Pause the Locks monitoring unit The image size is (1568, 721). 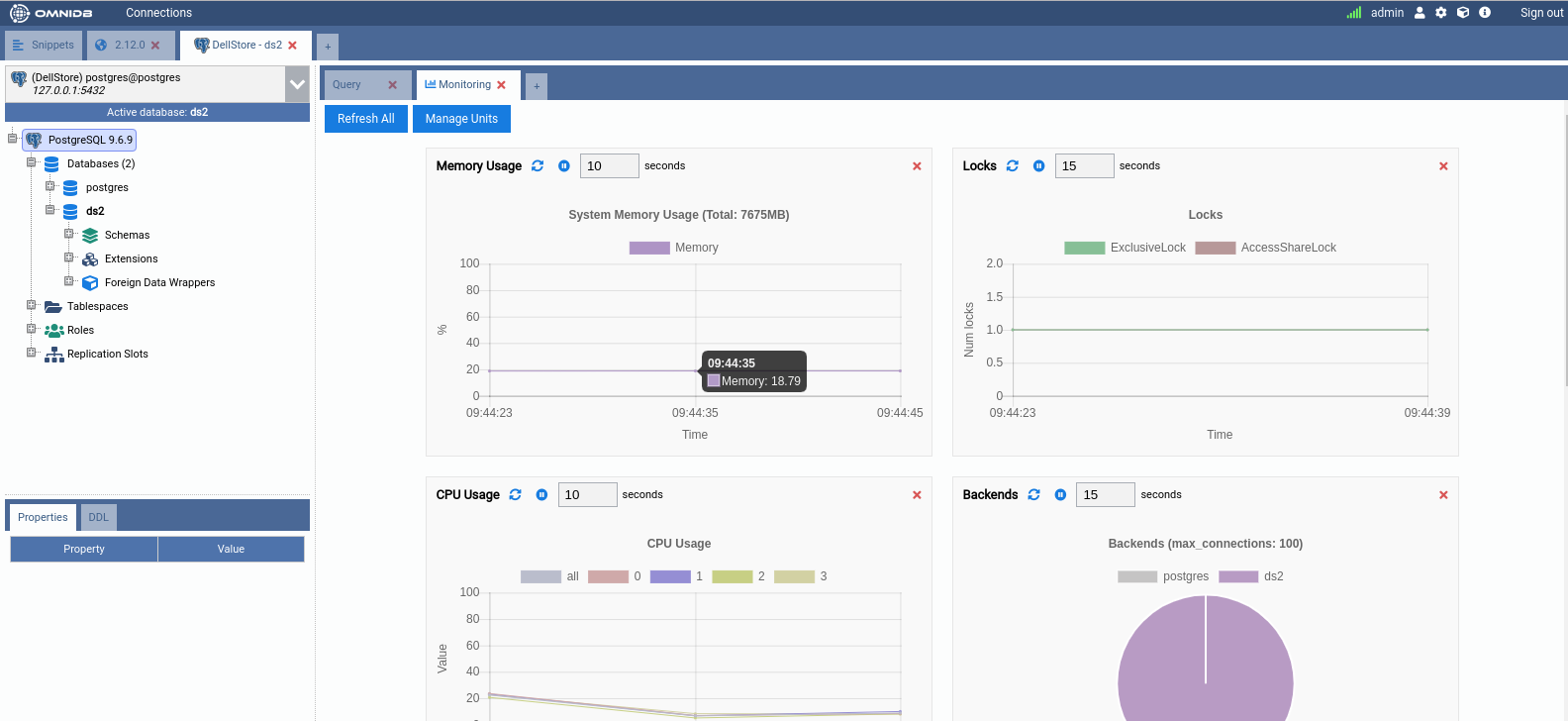(1038, 166)
